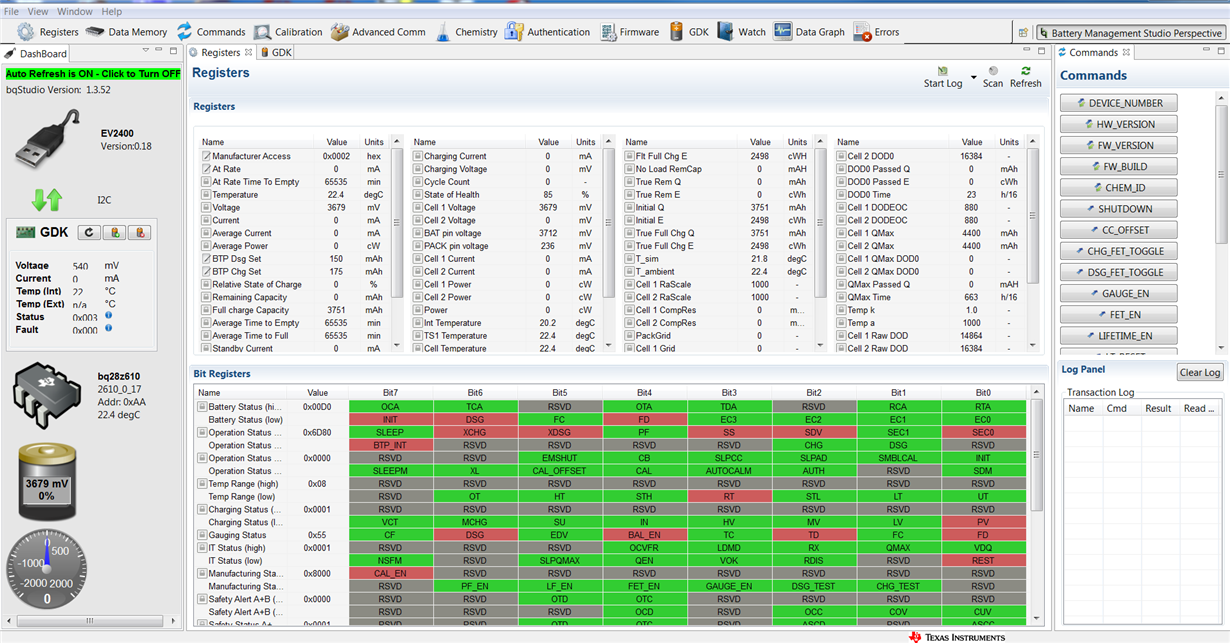Viewport: 1230px width, 643px height.
Task: Click the BAL_EN bit cell
Action: 644,535
